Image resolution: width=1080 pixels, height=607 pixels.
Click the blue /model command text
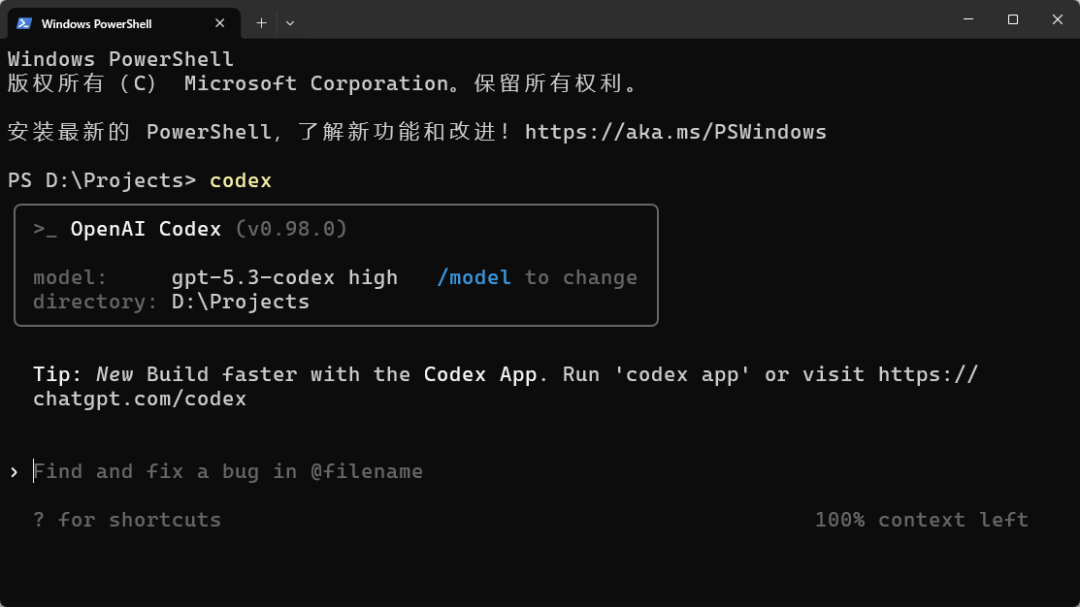(x=474, y=277)
